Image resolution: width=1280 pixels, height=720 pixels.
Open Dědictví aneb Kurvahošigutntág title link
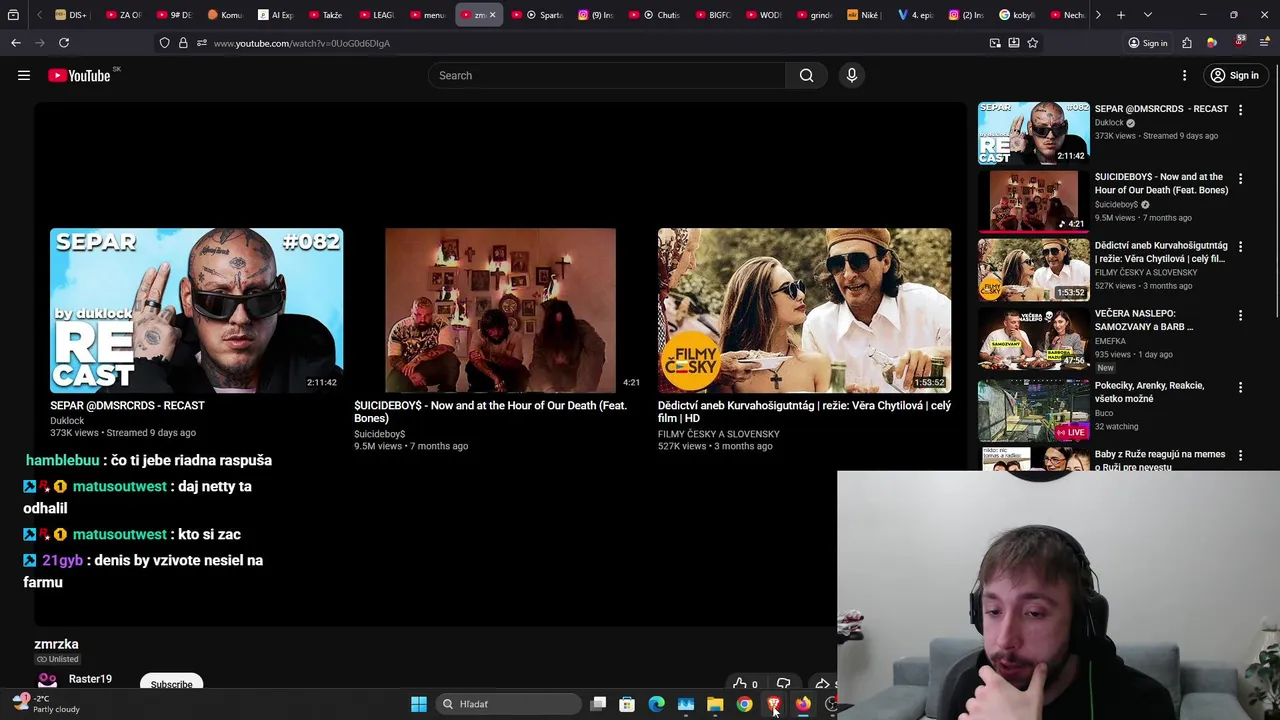804,412
